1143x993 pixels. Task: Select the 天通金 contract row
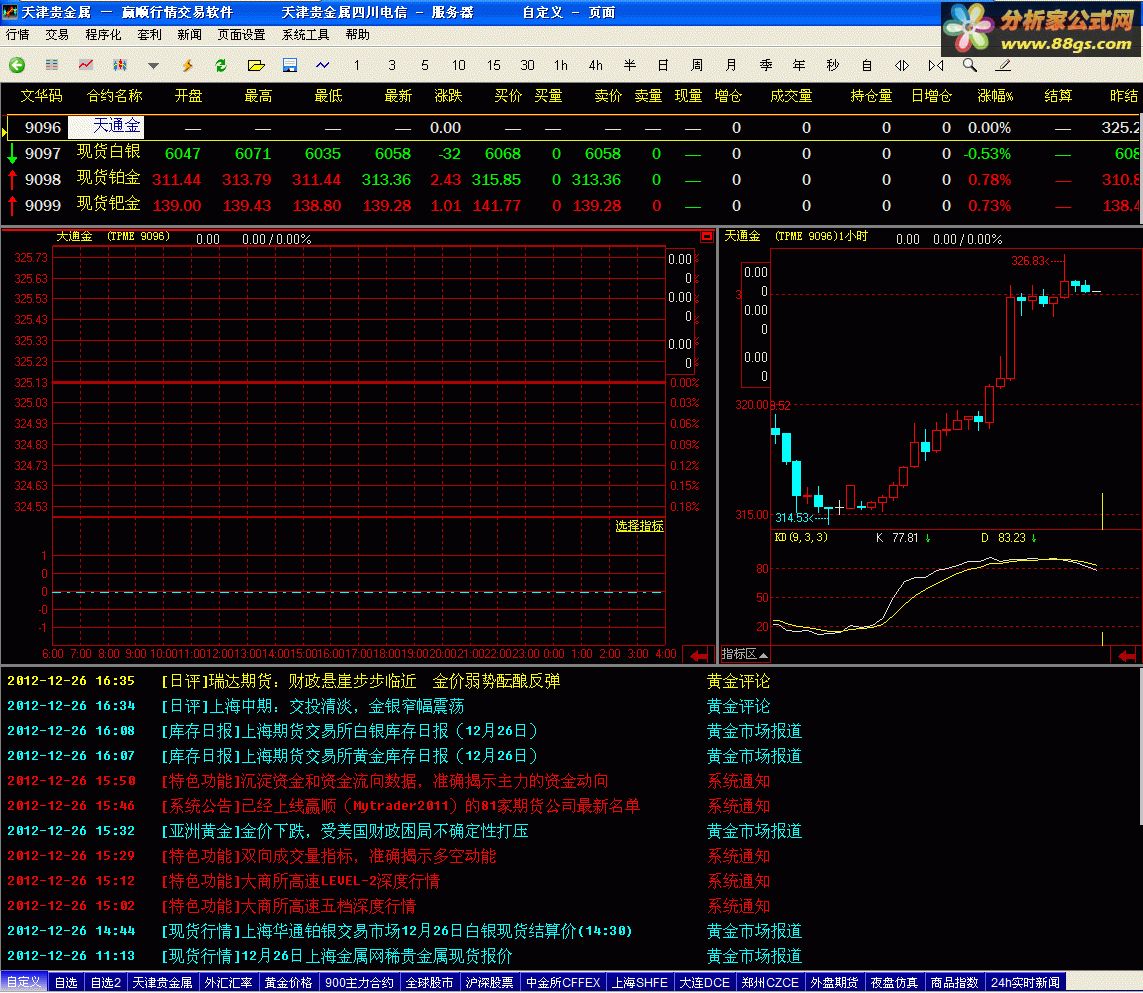[x=572, y=127]
